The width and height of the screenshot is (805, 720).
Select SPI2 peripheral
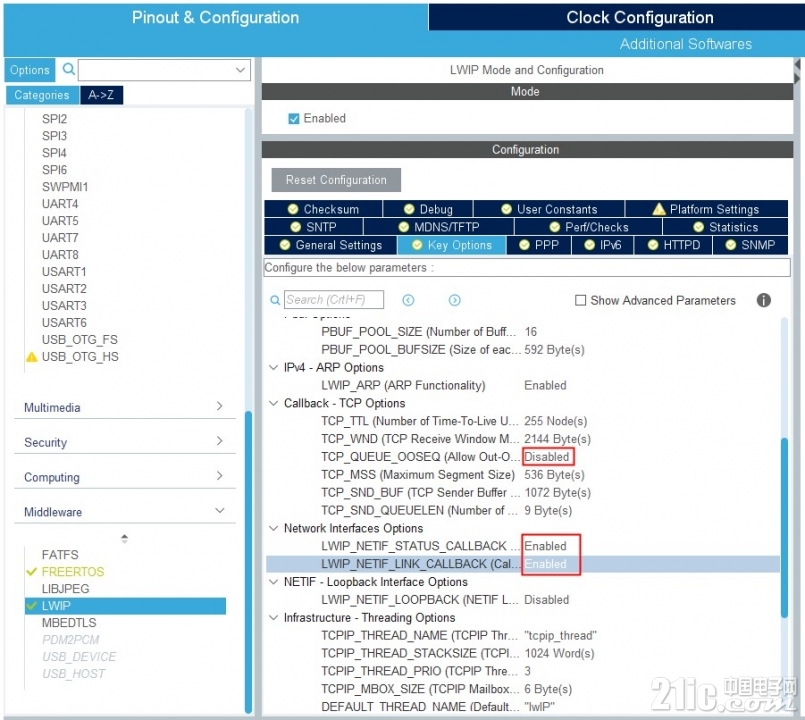tap(54, 119)
